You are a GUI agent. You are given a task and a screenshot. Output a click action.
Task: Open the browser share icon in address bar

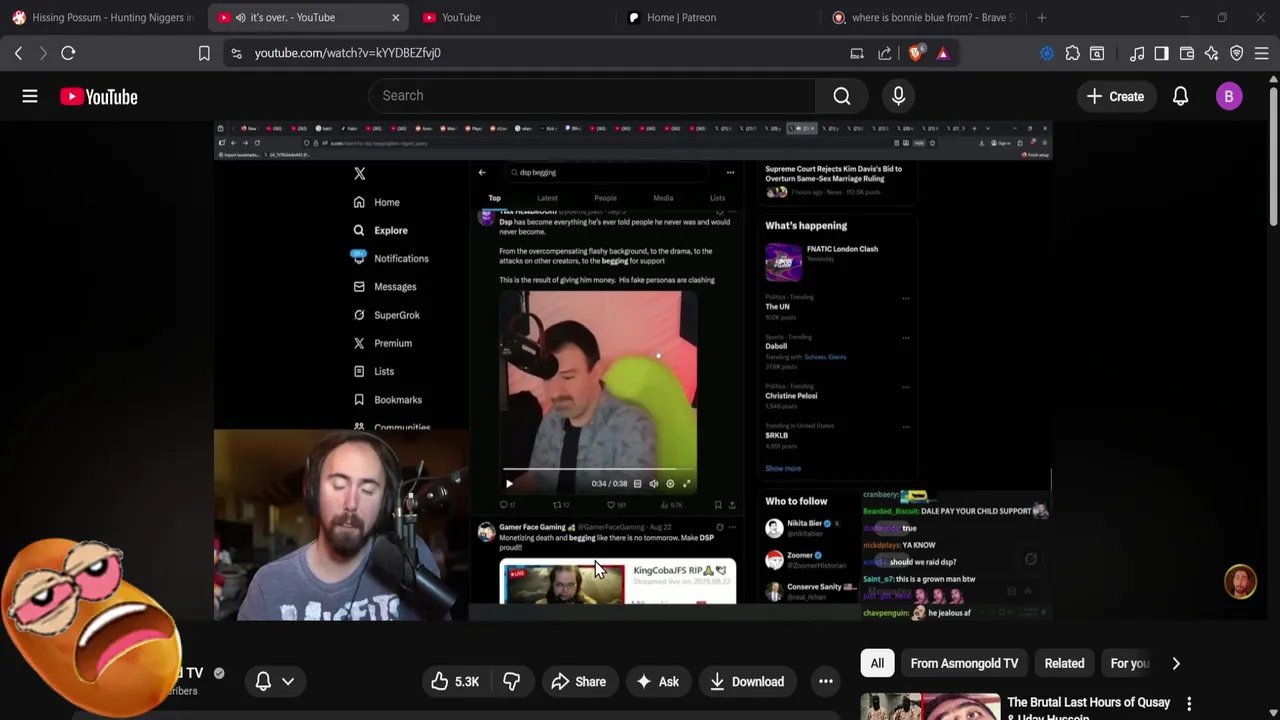(x=885, y=53)
